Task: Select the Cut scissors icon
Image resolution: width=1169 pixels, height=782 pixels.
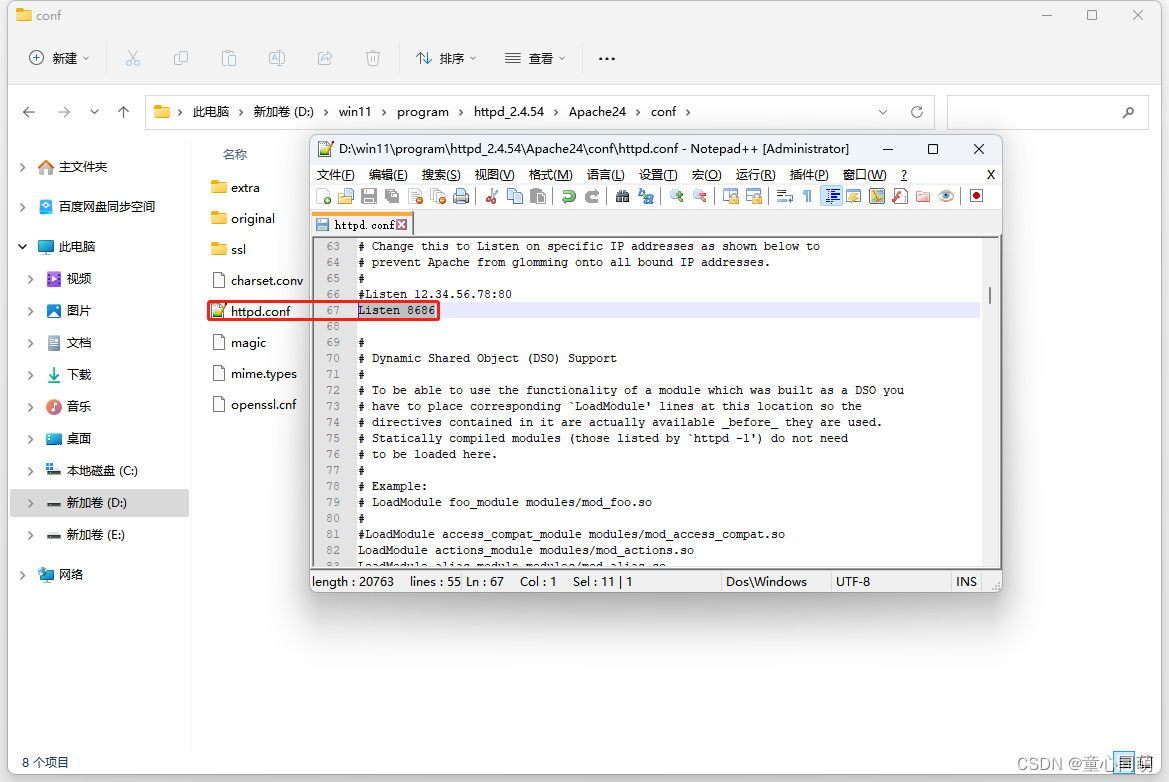Action: point(490,195)
